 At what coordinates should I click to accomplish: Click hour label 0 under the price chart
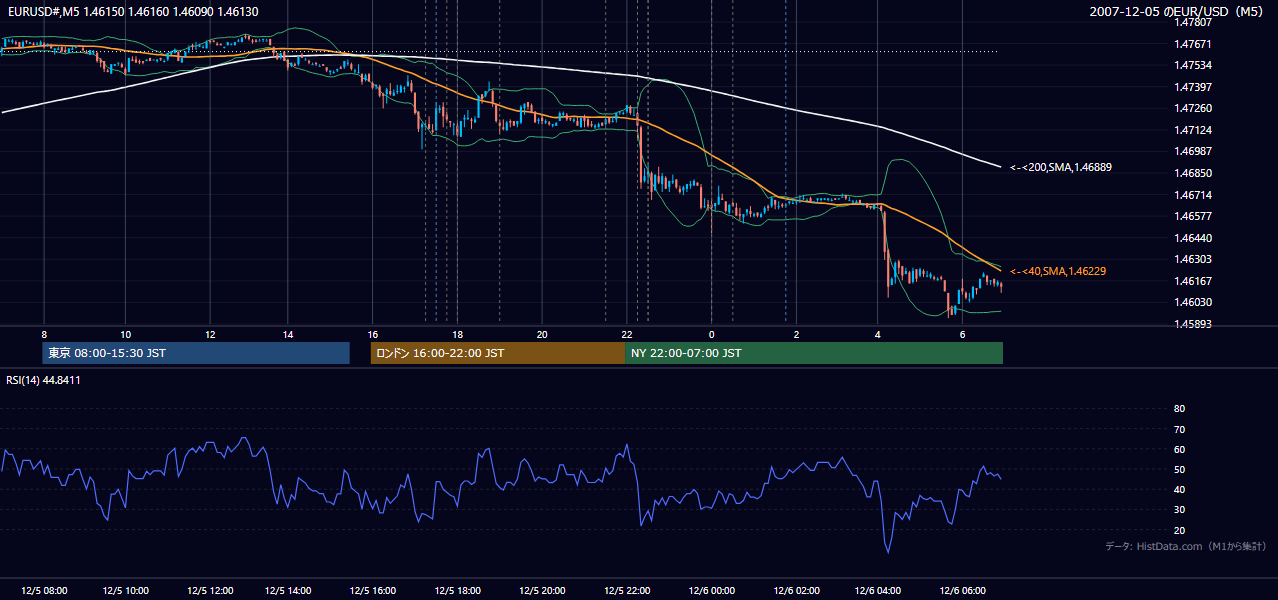(x=712, y=334)
